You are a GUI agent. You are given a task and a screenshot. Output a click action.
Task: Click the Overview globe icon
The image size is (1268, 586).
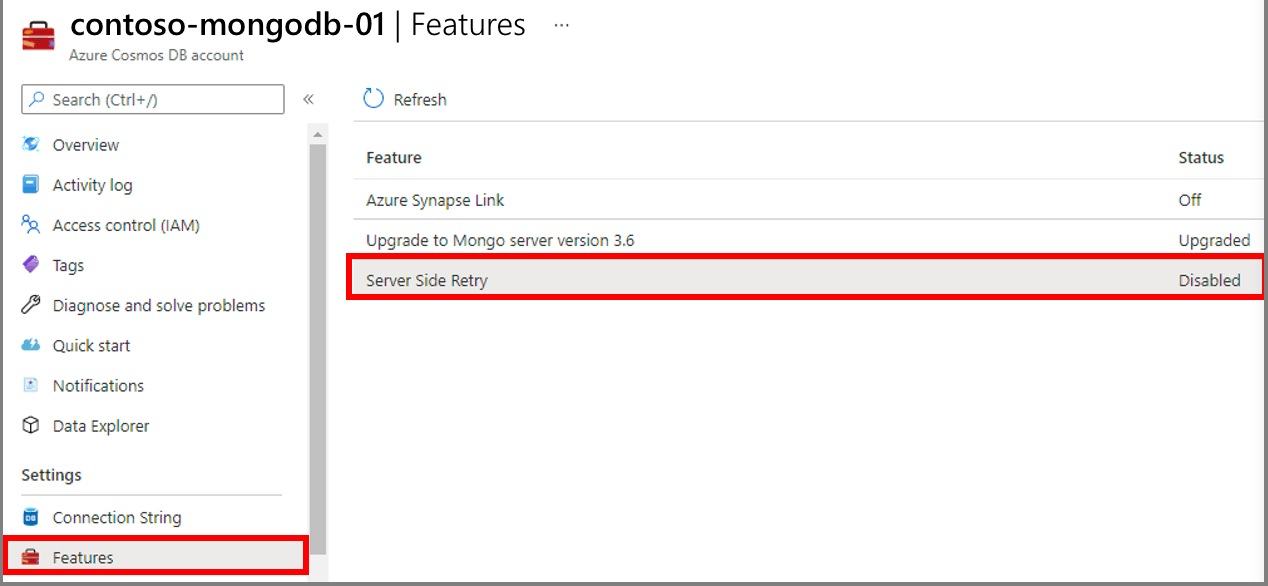(31, 145)
